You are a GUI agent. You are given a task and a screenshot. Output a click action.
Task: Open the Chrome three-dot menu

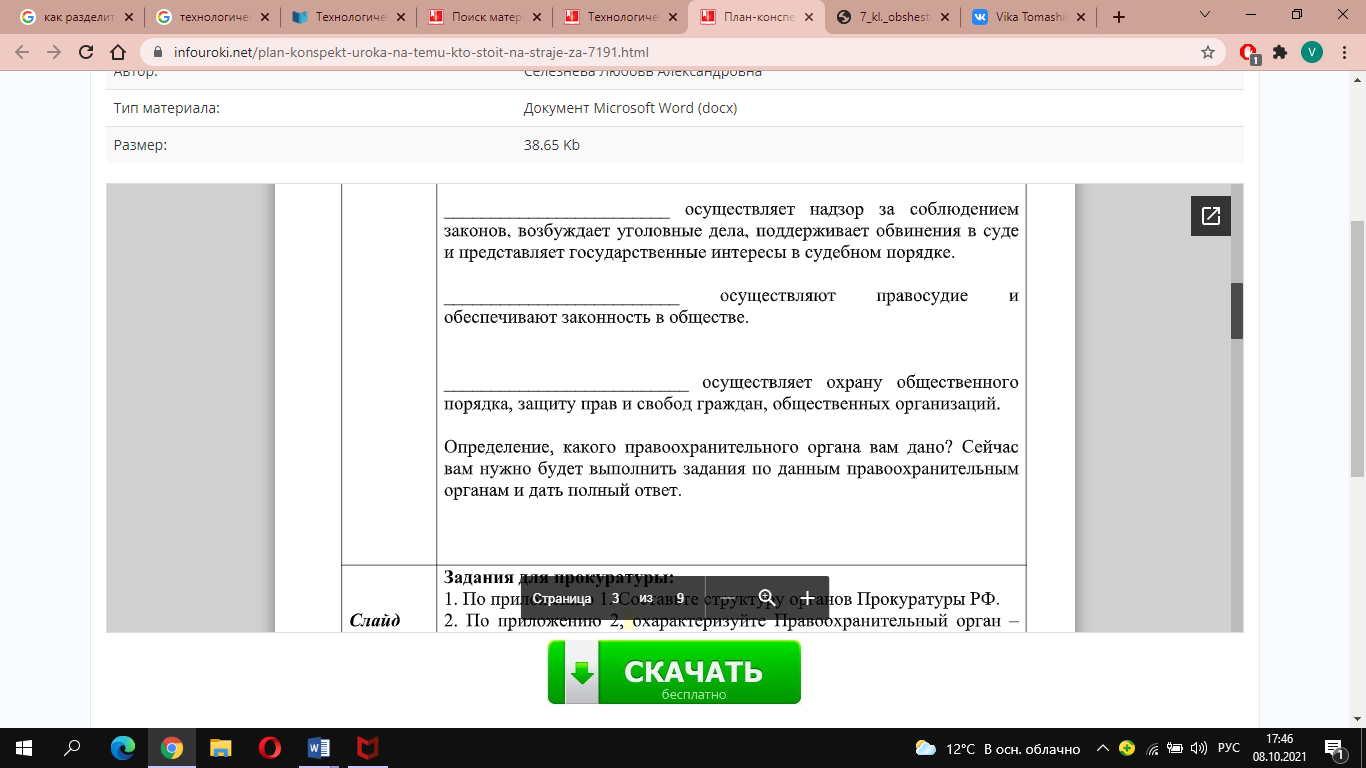(1345, 52)
